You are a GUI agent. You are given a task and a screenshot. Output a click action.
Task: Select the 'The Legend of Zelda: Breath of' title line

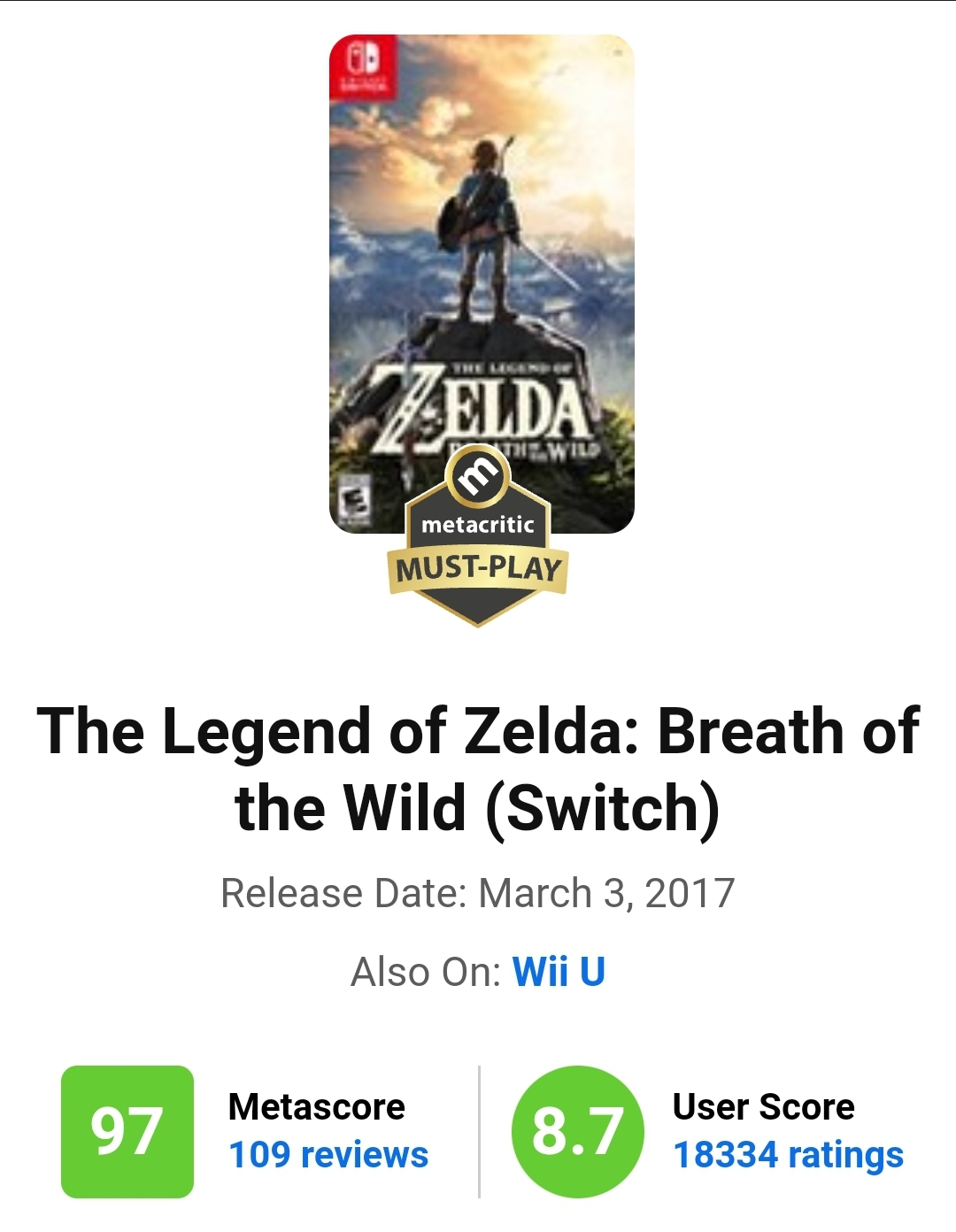tap(478, 731)
